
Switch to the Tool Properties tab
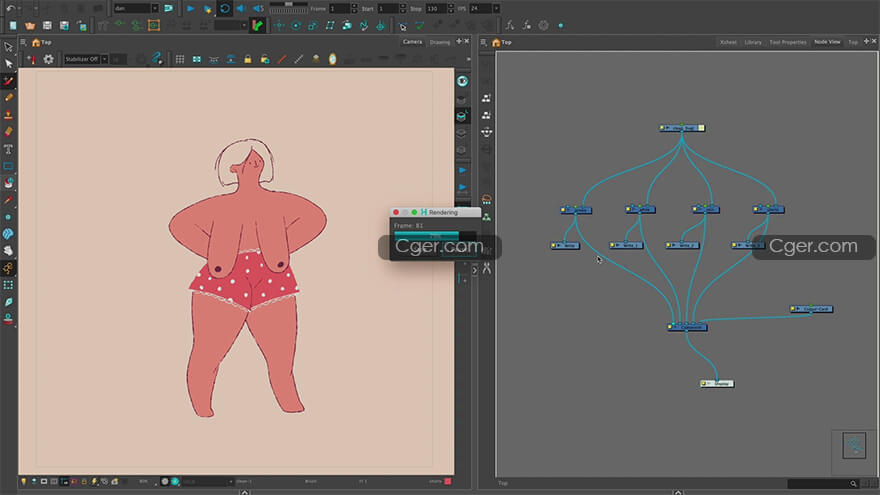coord(788,42)
